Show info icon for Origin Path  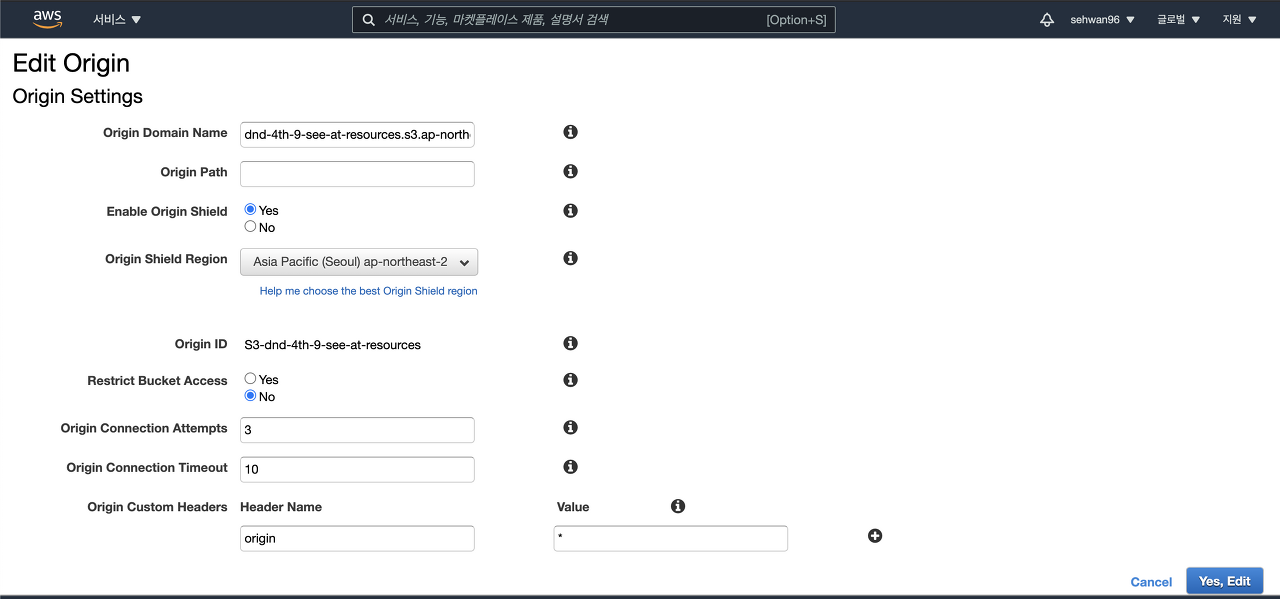pyautogui.click(x=570, y=171)
